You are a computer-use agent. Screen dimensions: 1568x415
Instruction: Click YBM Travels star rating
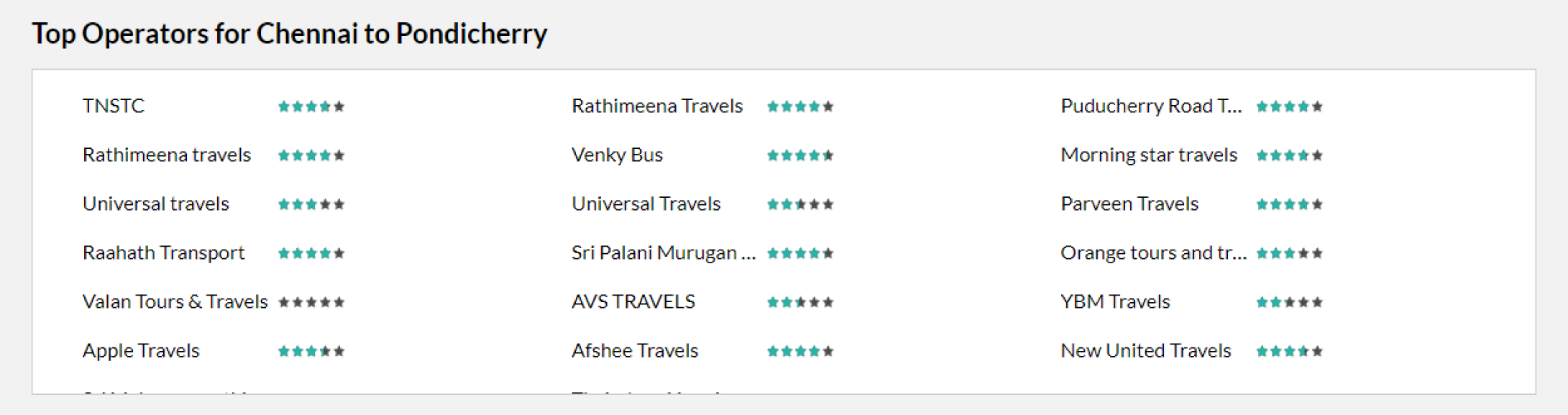click(x=1289, y=302)
